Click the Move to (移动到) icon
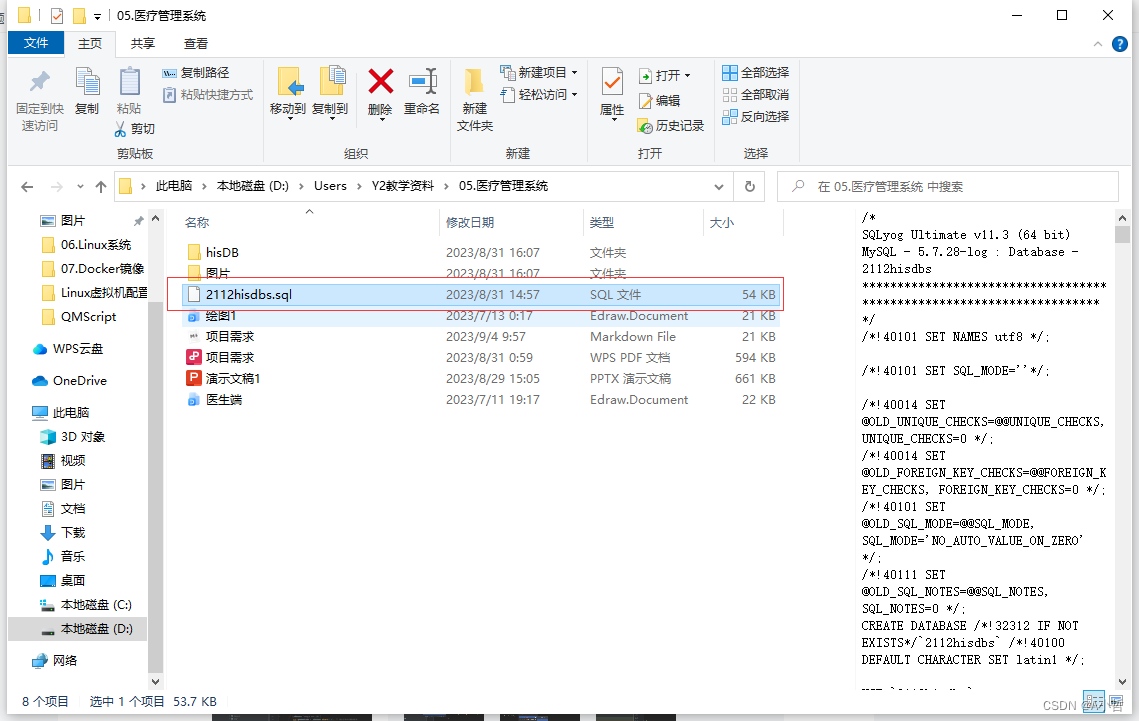 coord(291,82)
